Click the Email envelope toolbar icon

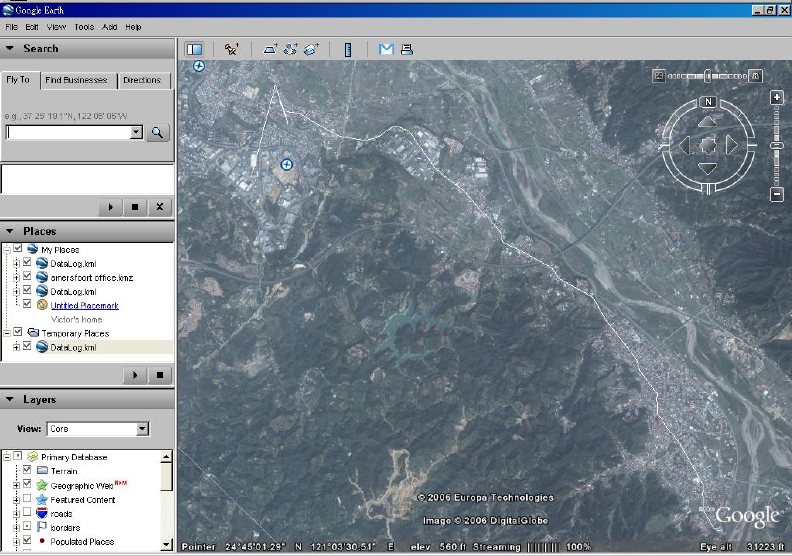pyautogui.click(x=386, y=49)
